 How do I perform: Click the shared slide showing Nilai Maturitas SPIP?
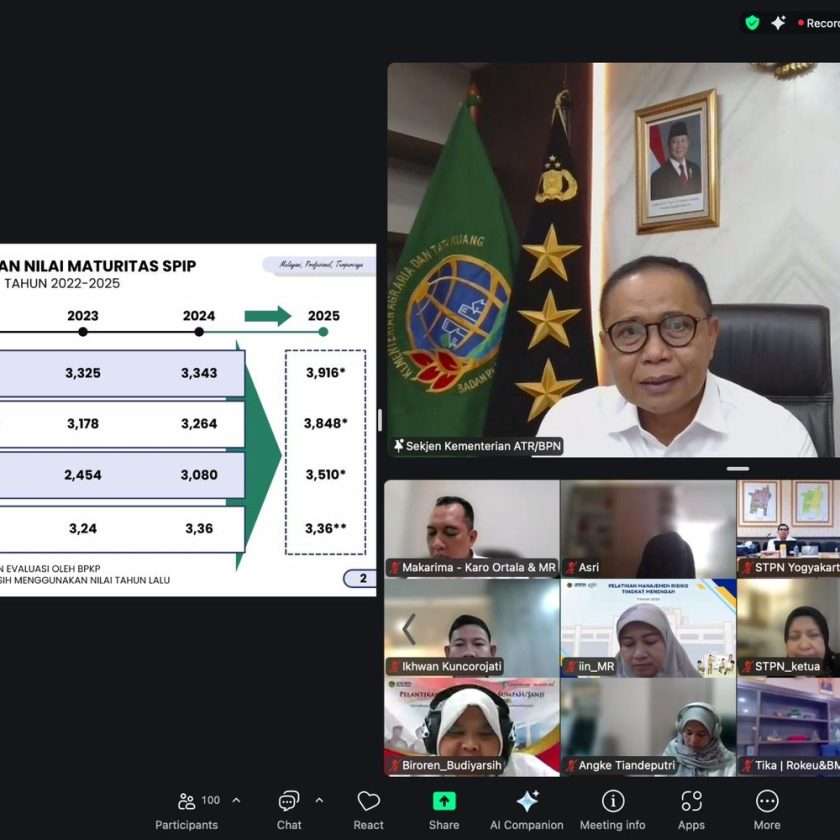(x=187, y=420)
